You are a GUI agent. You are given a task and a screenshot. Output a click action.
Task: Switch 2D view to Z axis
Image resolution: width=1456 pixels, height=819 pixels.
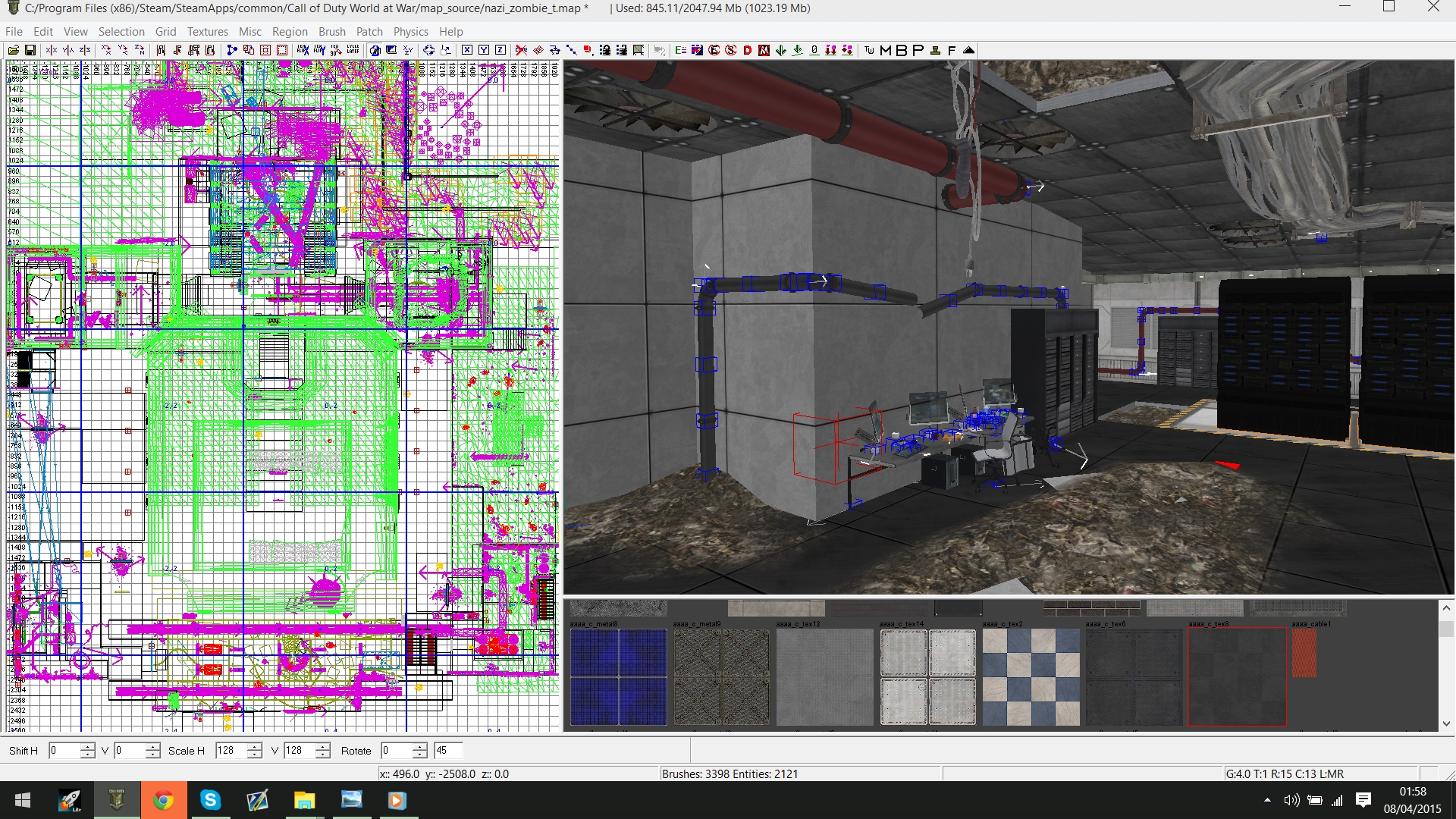tap(500, 50)
